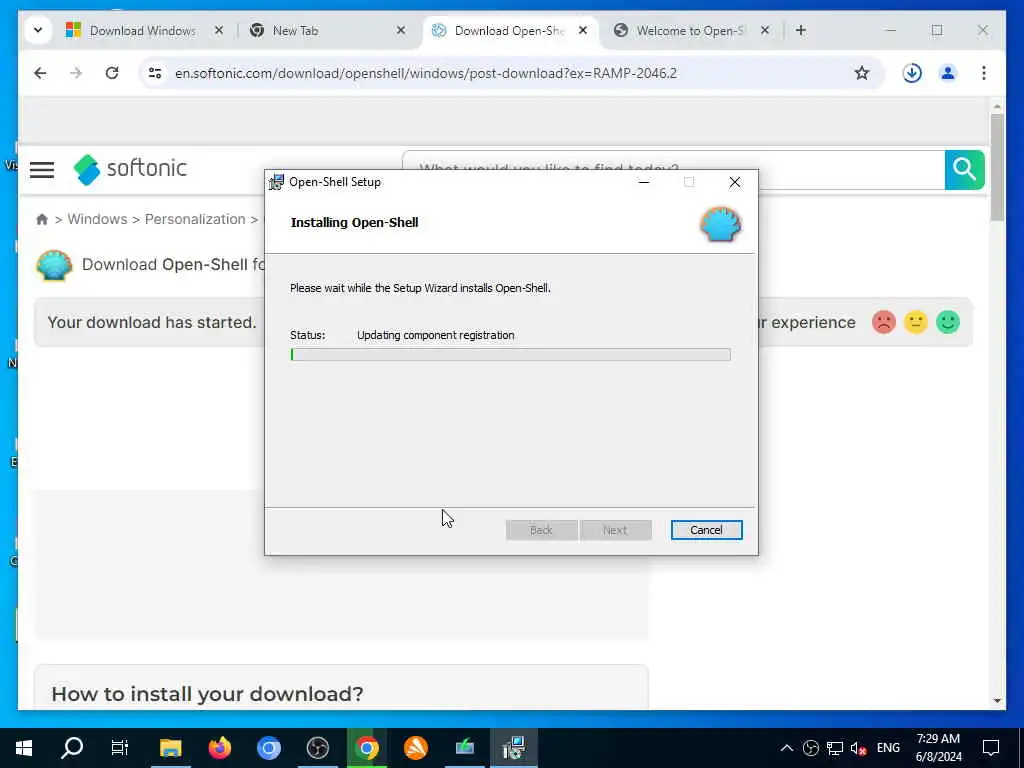The height and width of the screenshot is (768, 1024).
Task: Close the New Tab tab
Action: click(401, 30)
